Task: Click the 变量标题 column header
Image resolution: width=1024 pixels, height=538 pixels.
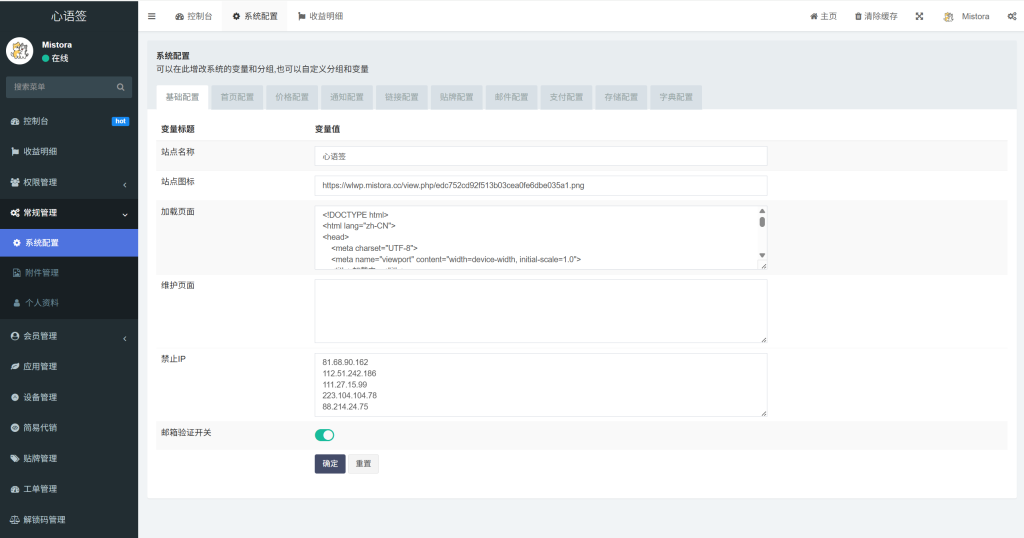Action: click(x=178, y=129)
